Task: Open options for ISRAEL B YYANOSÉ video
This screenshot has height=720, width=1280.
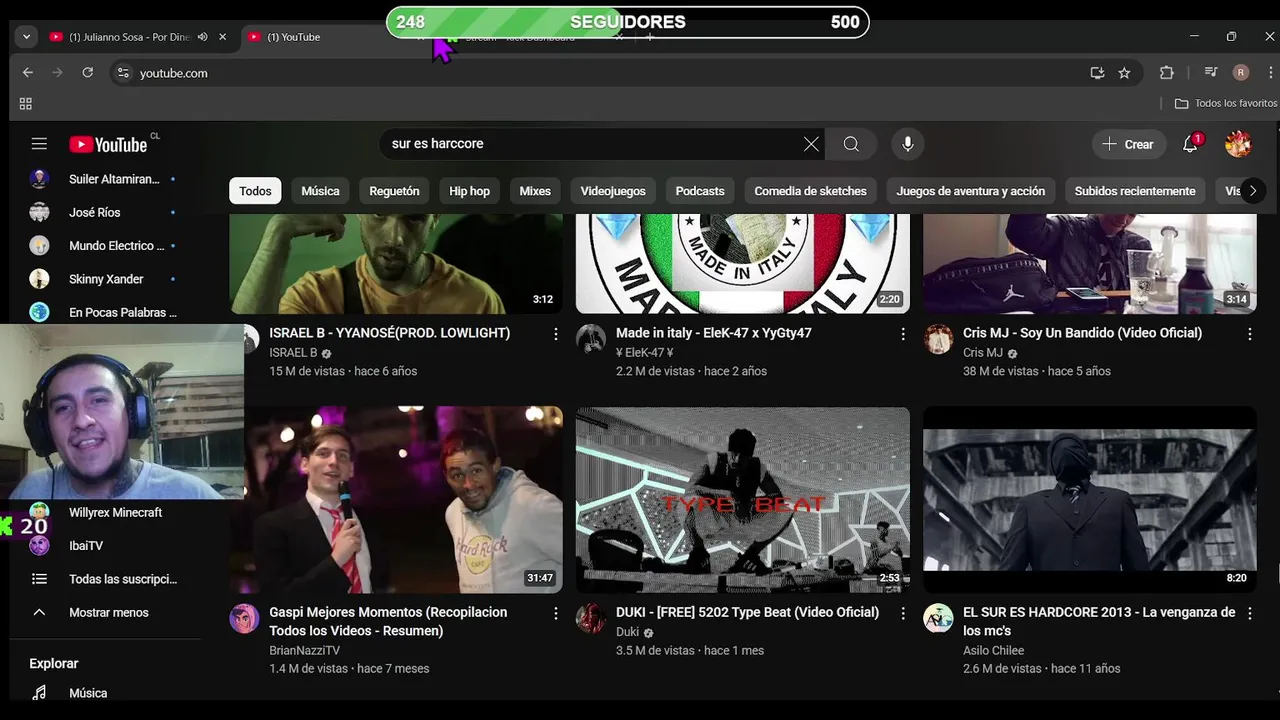Action: [x=556, y=334]
